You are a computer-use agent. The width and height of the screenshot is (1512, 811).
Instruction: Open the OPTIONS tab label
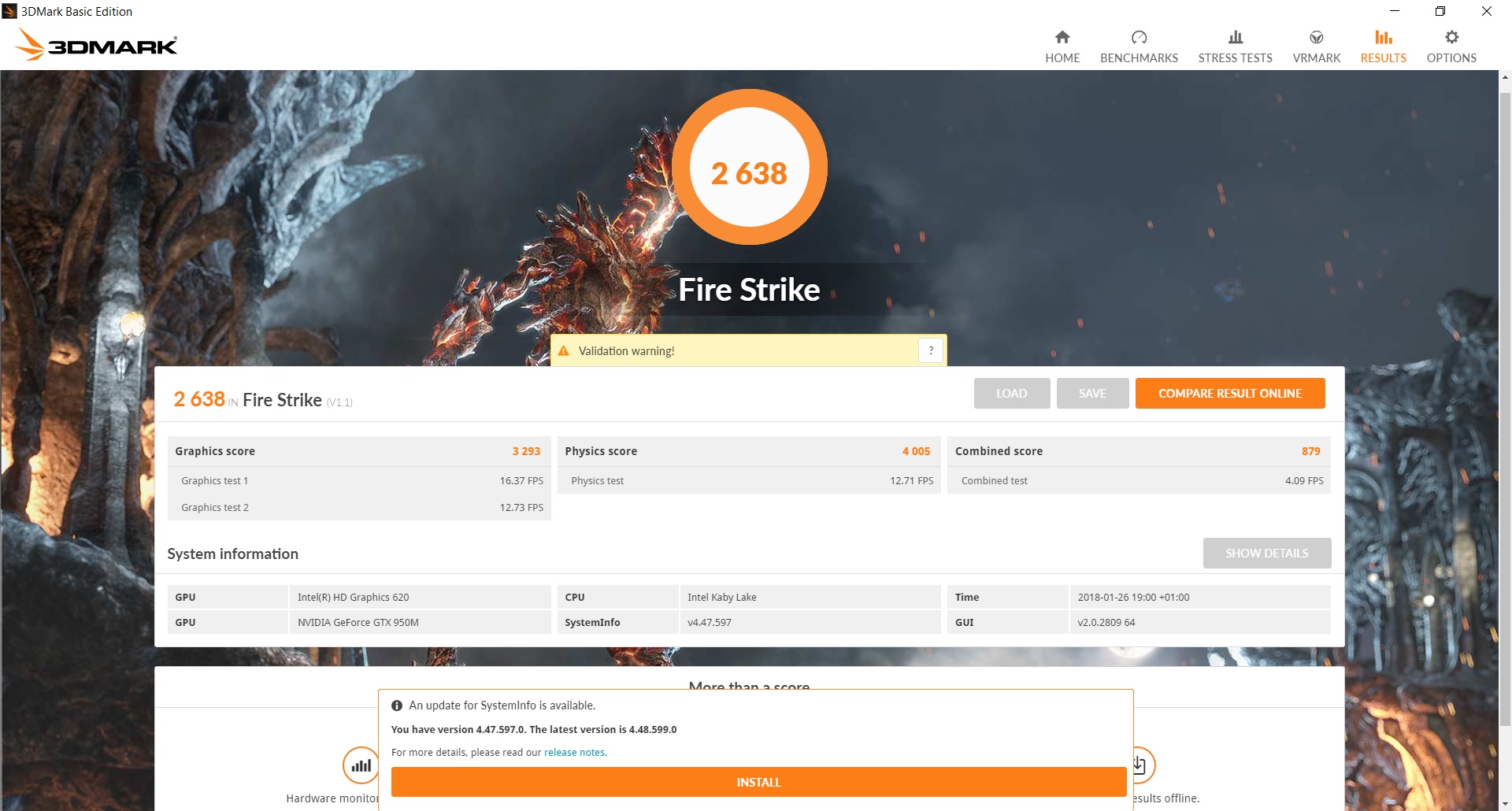(x=1451, y=58)
